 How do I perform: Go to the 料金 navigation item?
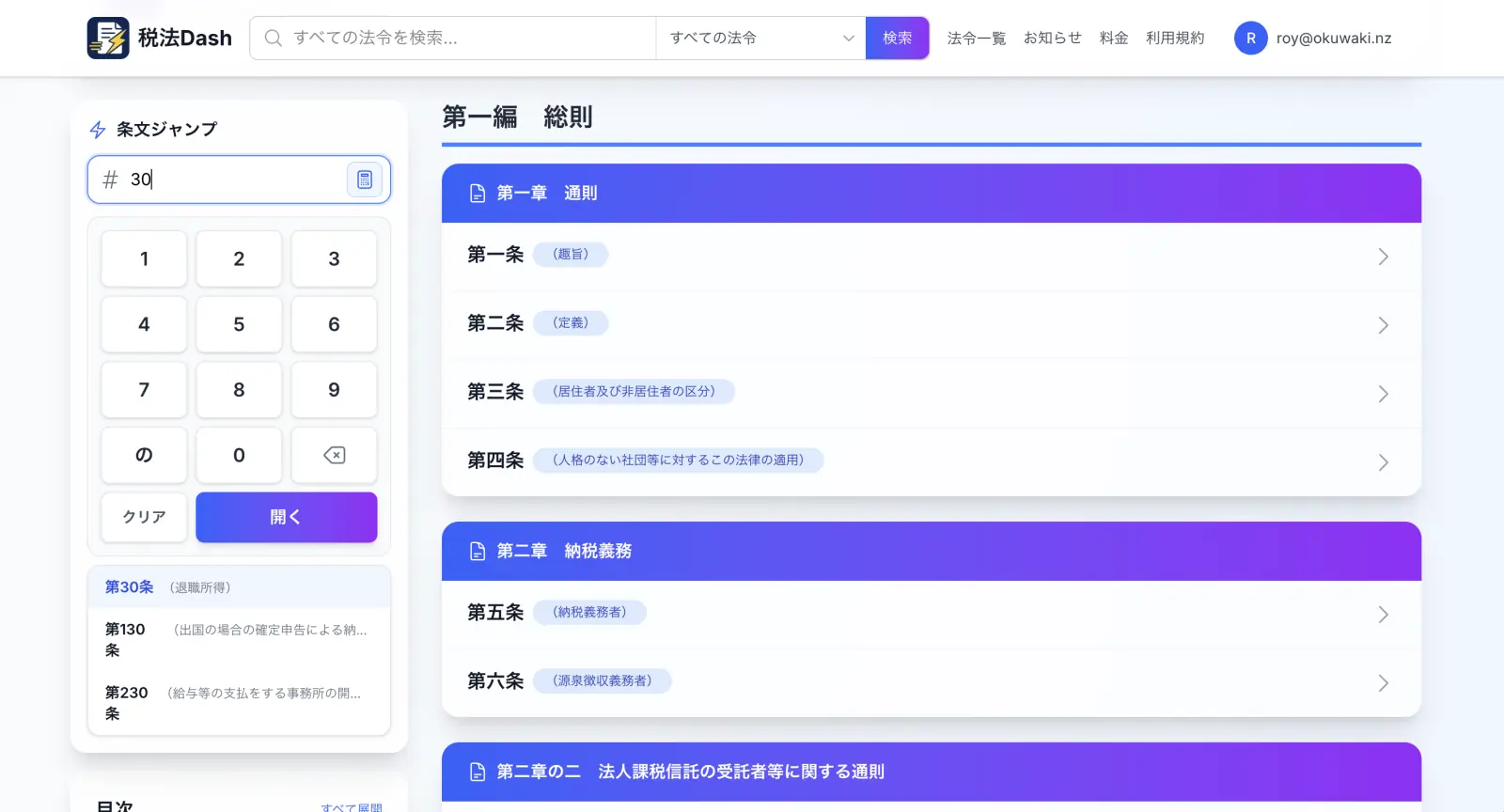(x=1114, y=38)
